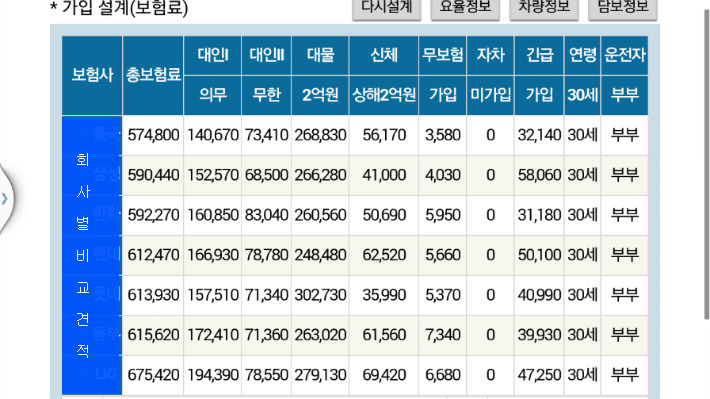Click the value 248,480

[x=320, y=255]
